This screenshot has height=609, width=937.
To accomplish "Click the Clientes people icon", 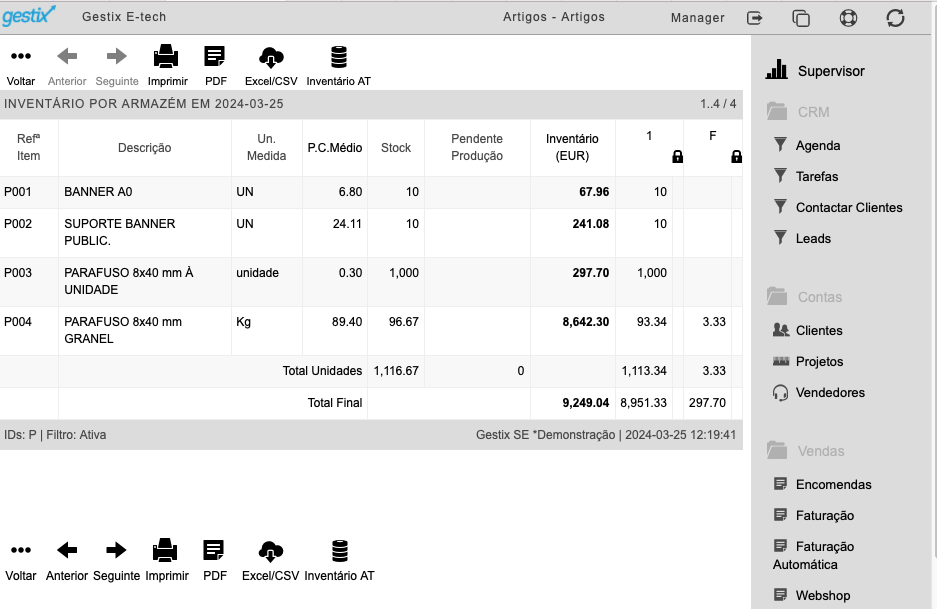I will [x=780, y=329].
